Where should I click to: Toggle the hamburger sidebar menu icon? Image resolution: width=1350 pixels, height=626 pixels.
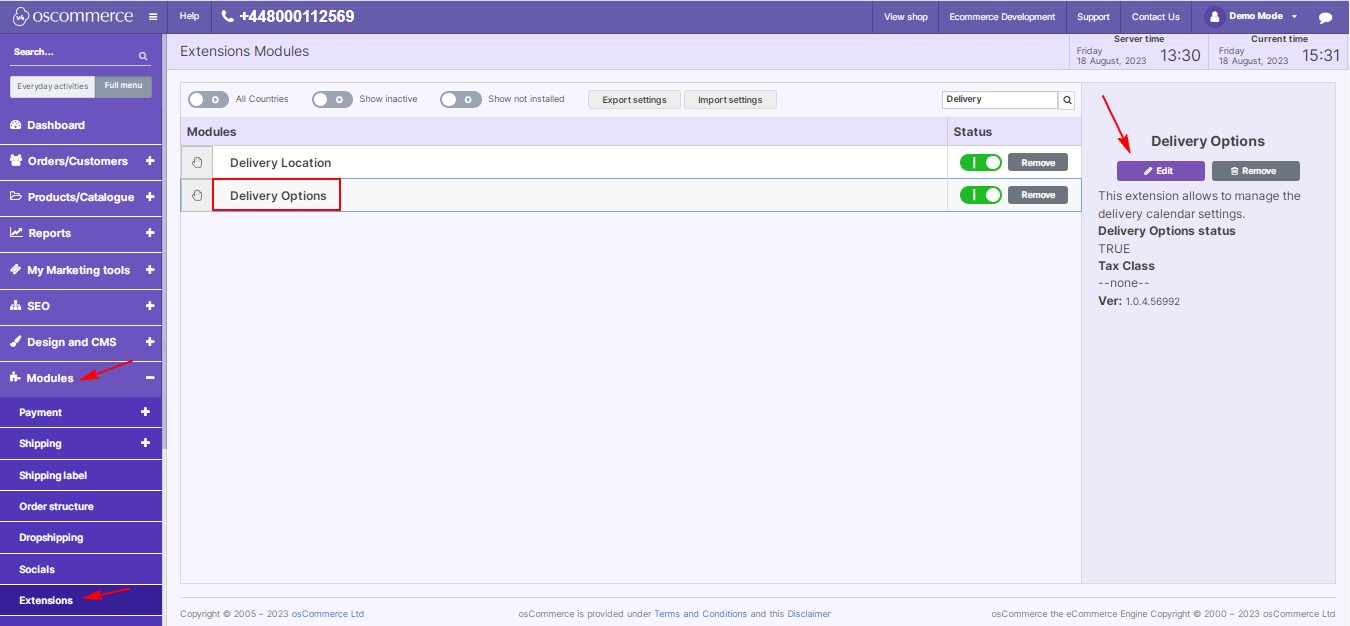[152, 17]
